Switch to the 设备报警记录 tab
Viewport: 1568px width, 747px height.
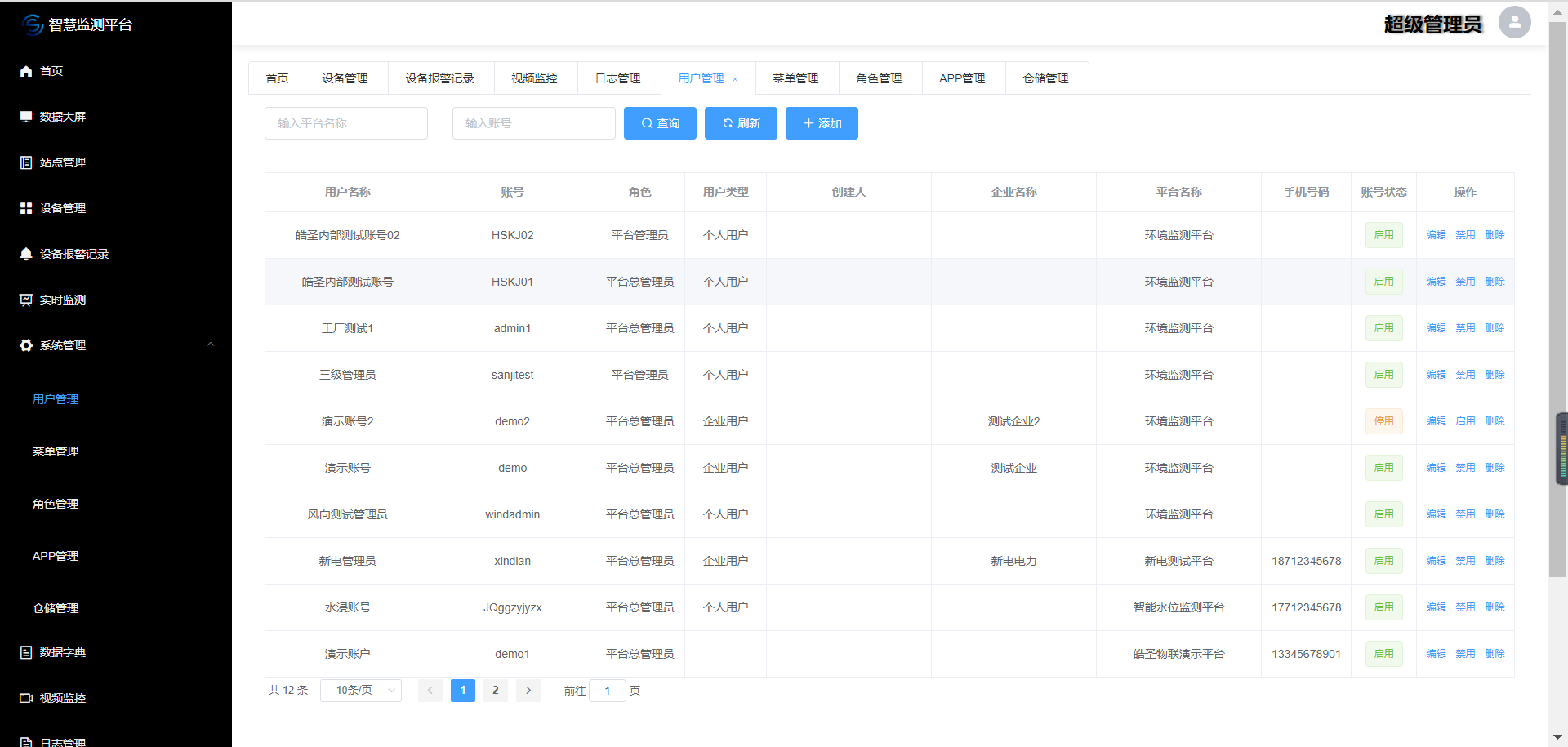439,78
